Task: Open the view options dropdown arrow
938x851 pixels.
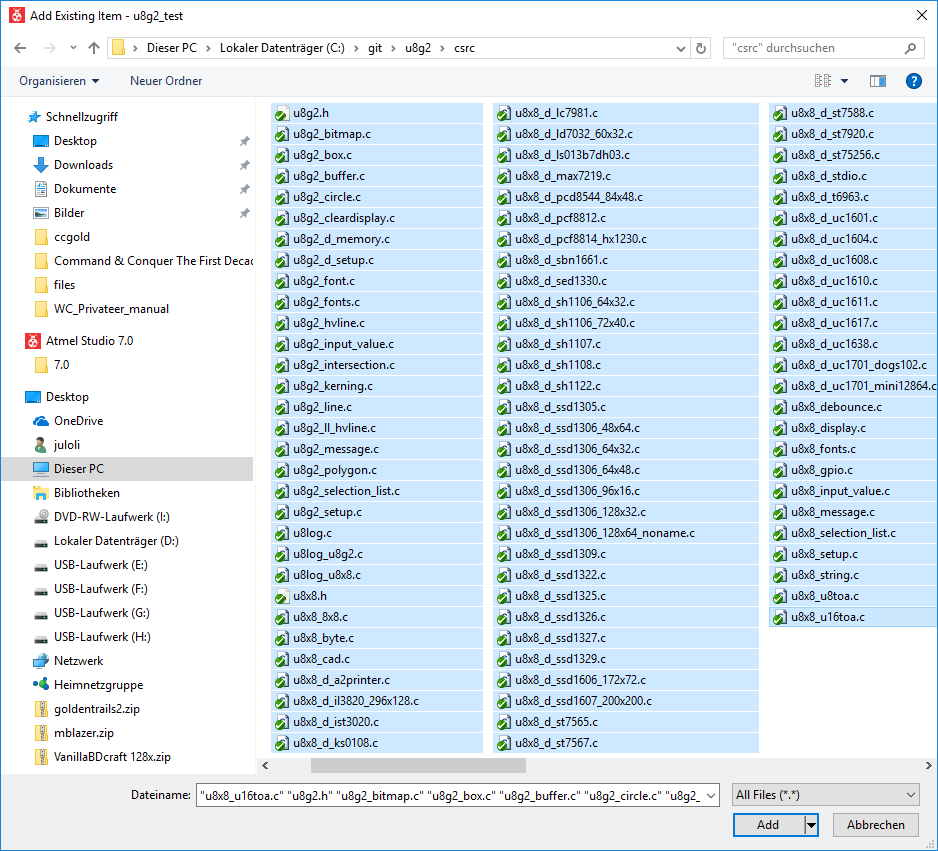Action: point(844,81)
